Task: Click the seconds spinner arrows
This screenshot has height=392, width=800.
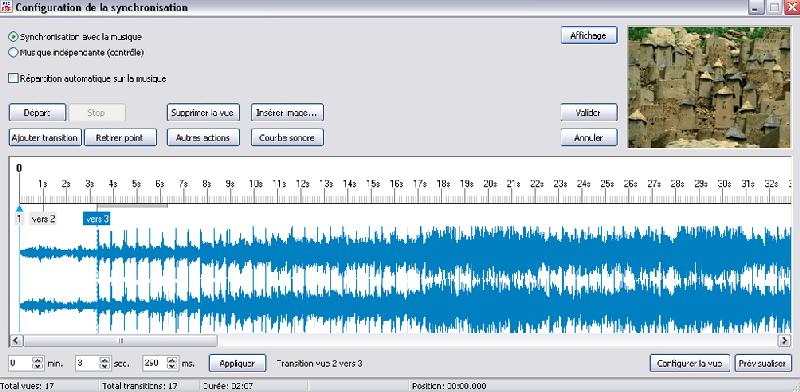Action: pyautogui.click(x=105, y=363)
